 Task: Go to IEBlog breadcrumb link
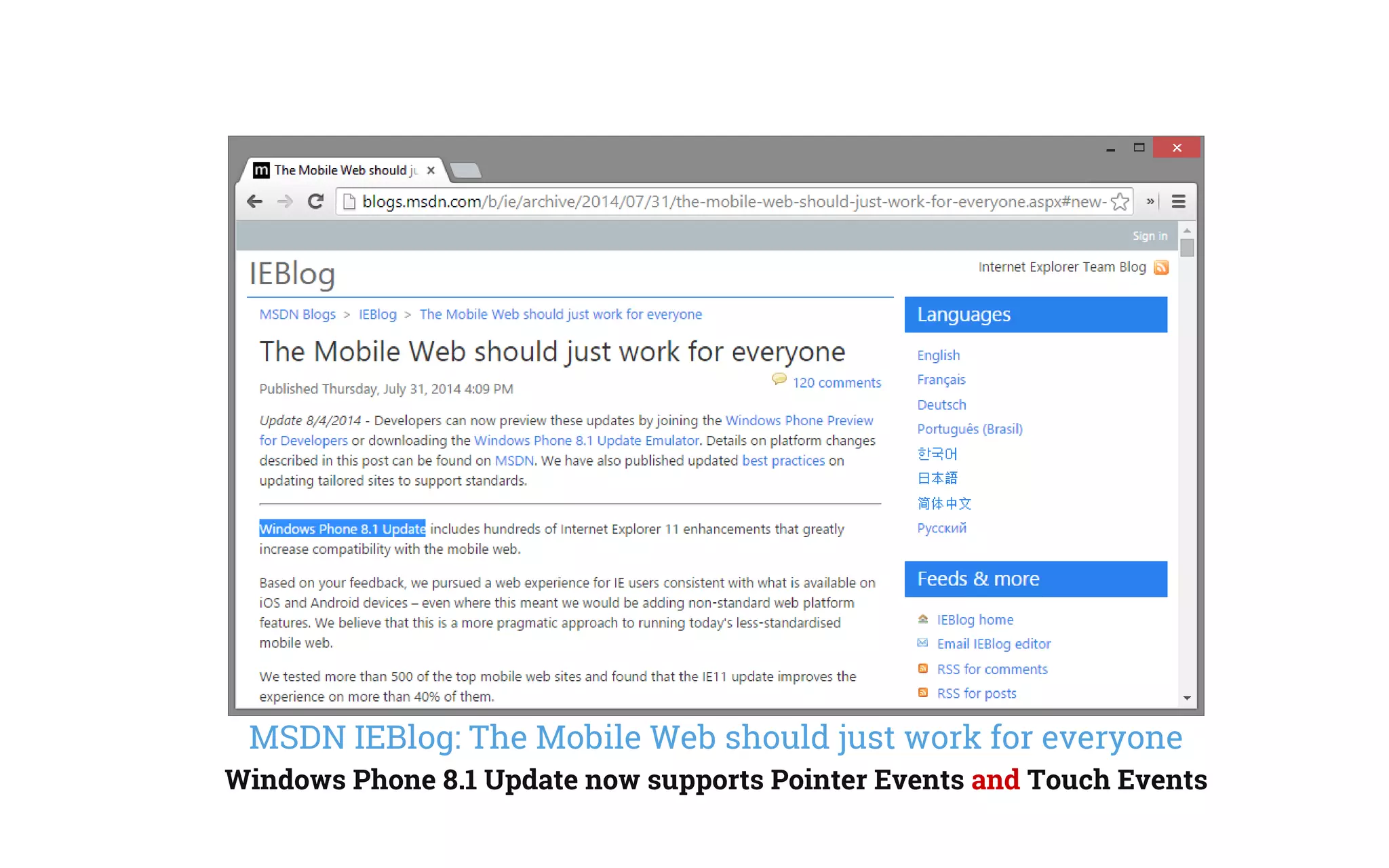click(378, 314)
